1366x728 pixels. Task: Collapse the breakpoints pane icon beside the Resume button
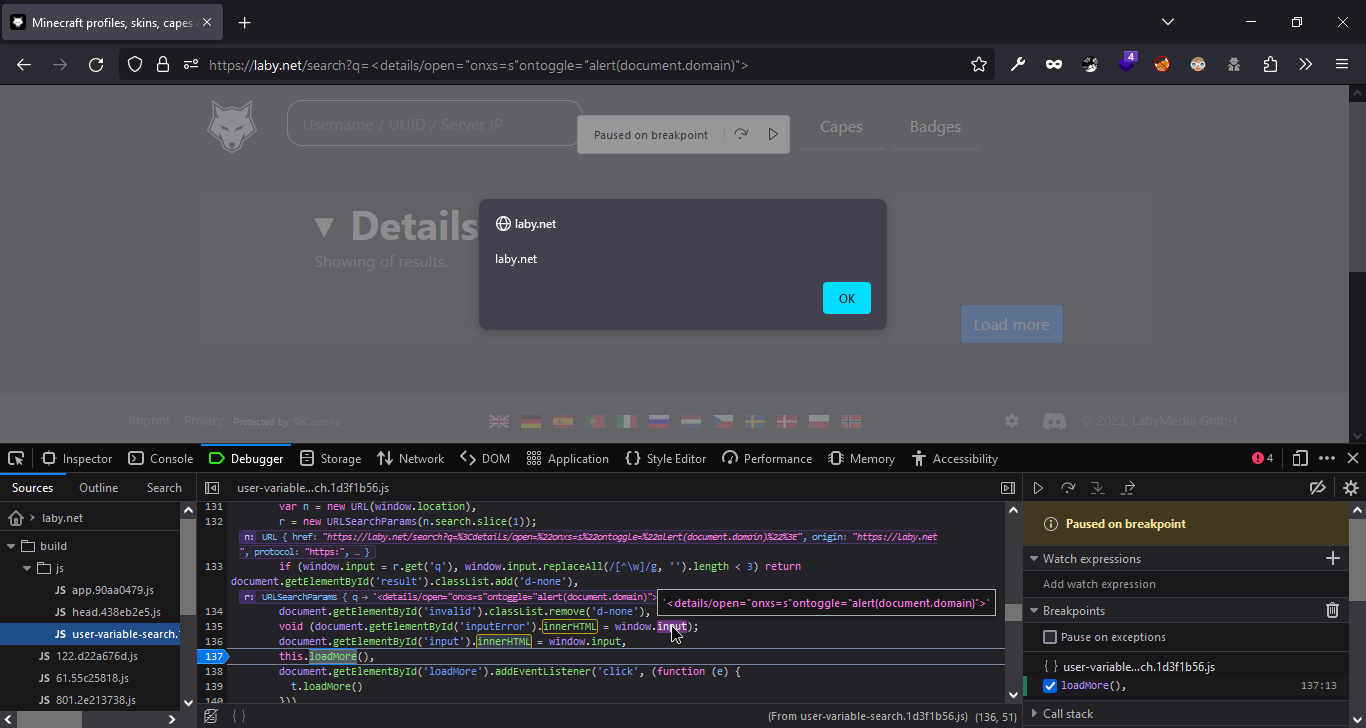click(x=1008, y=488)
